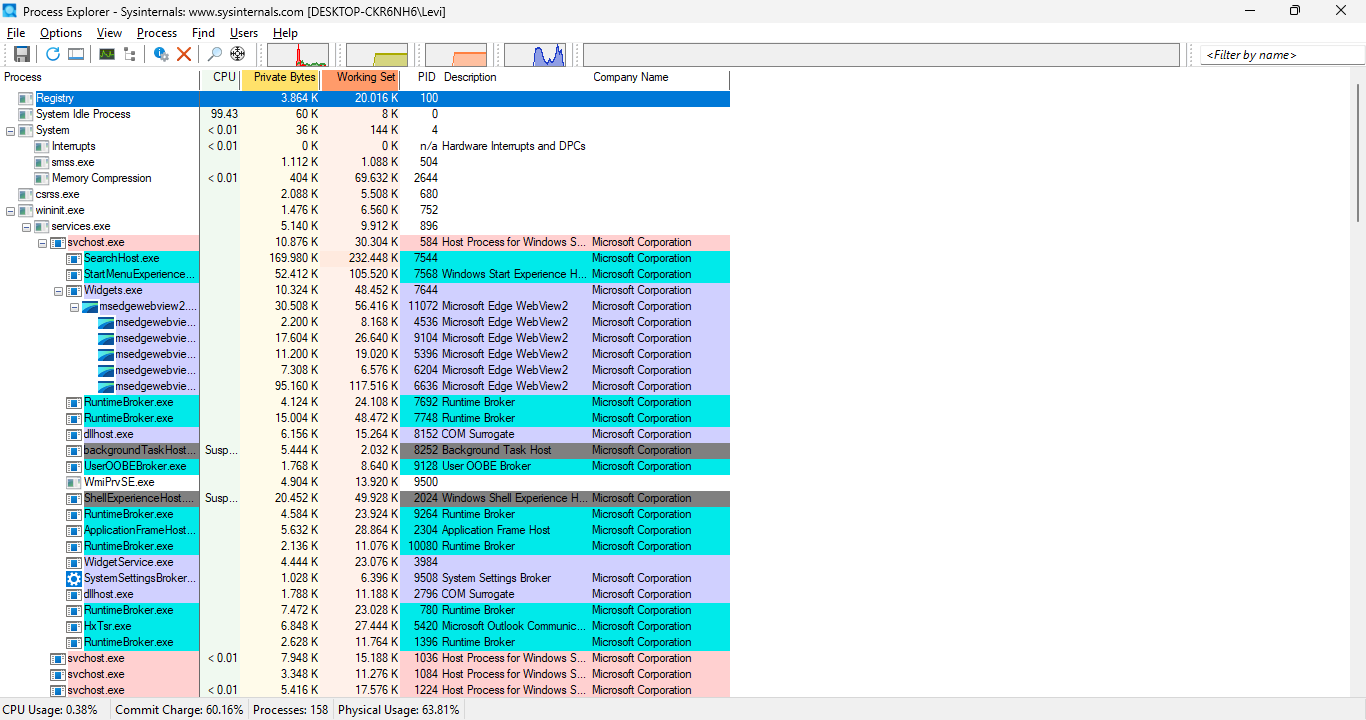Click the Interrupts process icon
1366x720 pixels.
(x=42, y=146)
